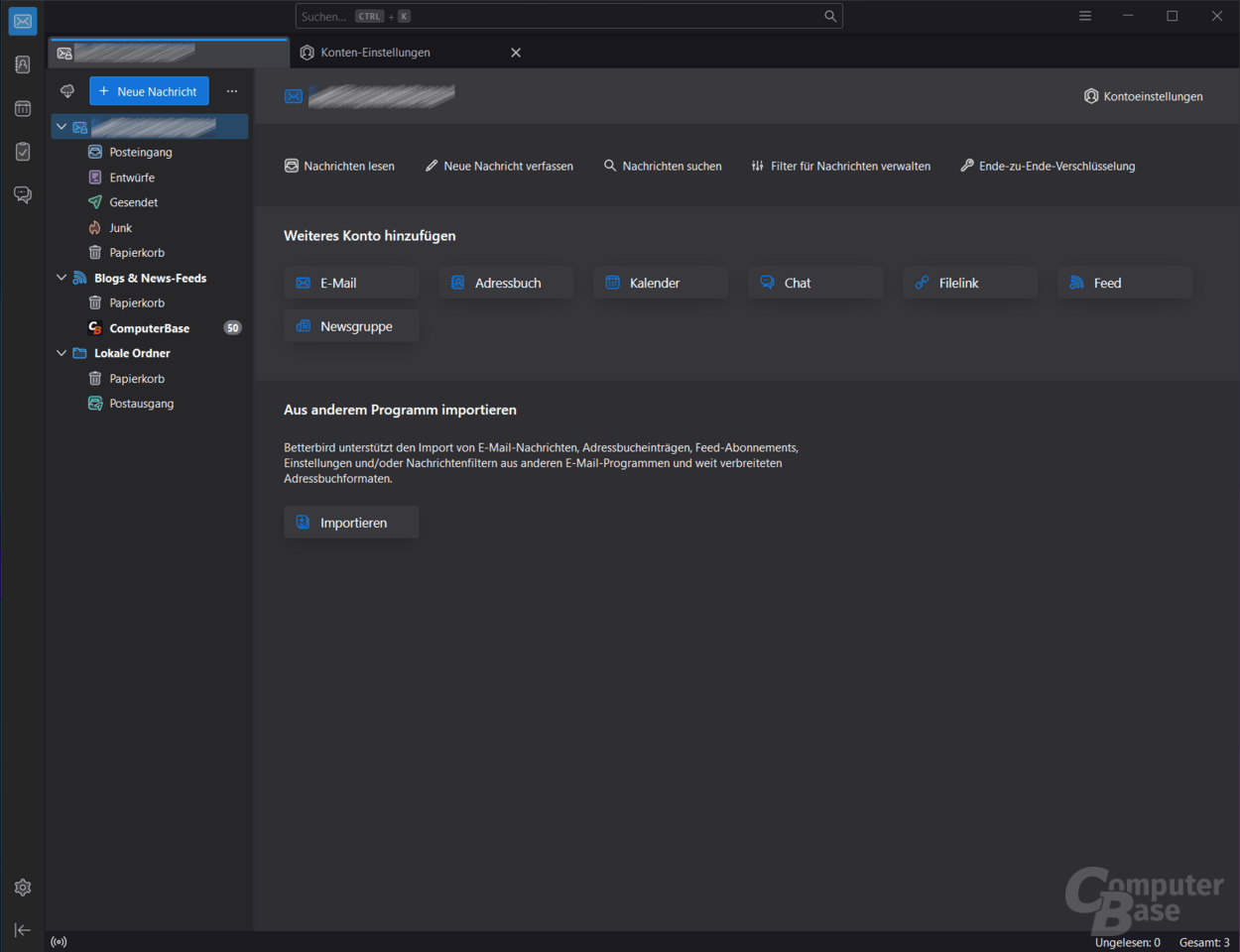Collapse the Lokale Ordner section
The height and width of the screenshot is (952, 1240).
[x=61, y=352]
